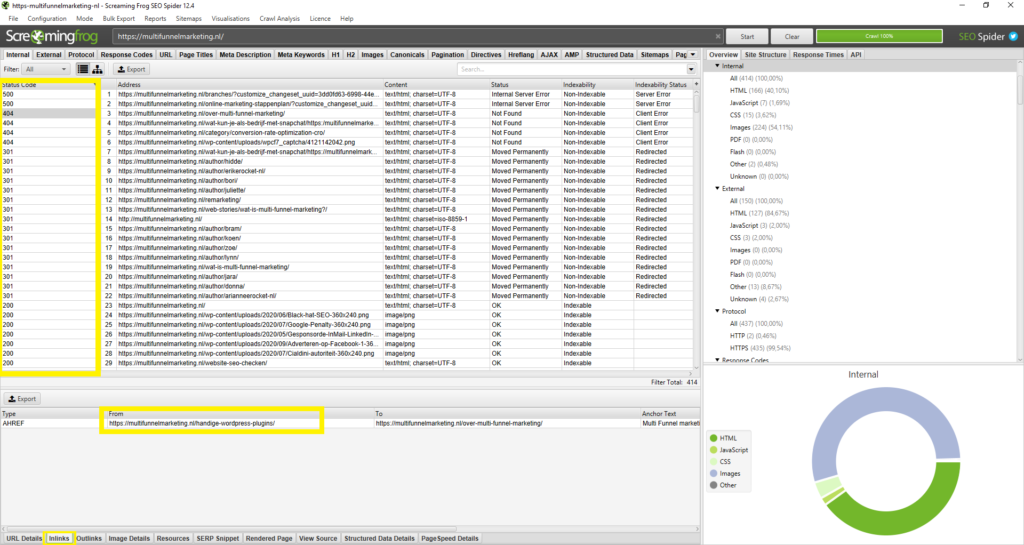This screenshot has height=545, width=1024.
Task: Collapse the Protocol overview section
Action: tap(717, 311)
